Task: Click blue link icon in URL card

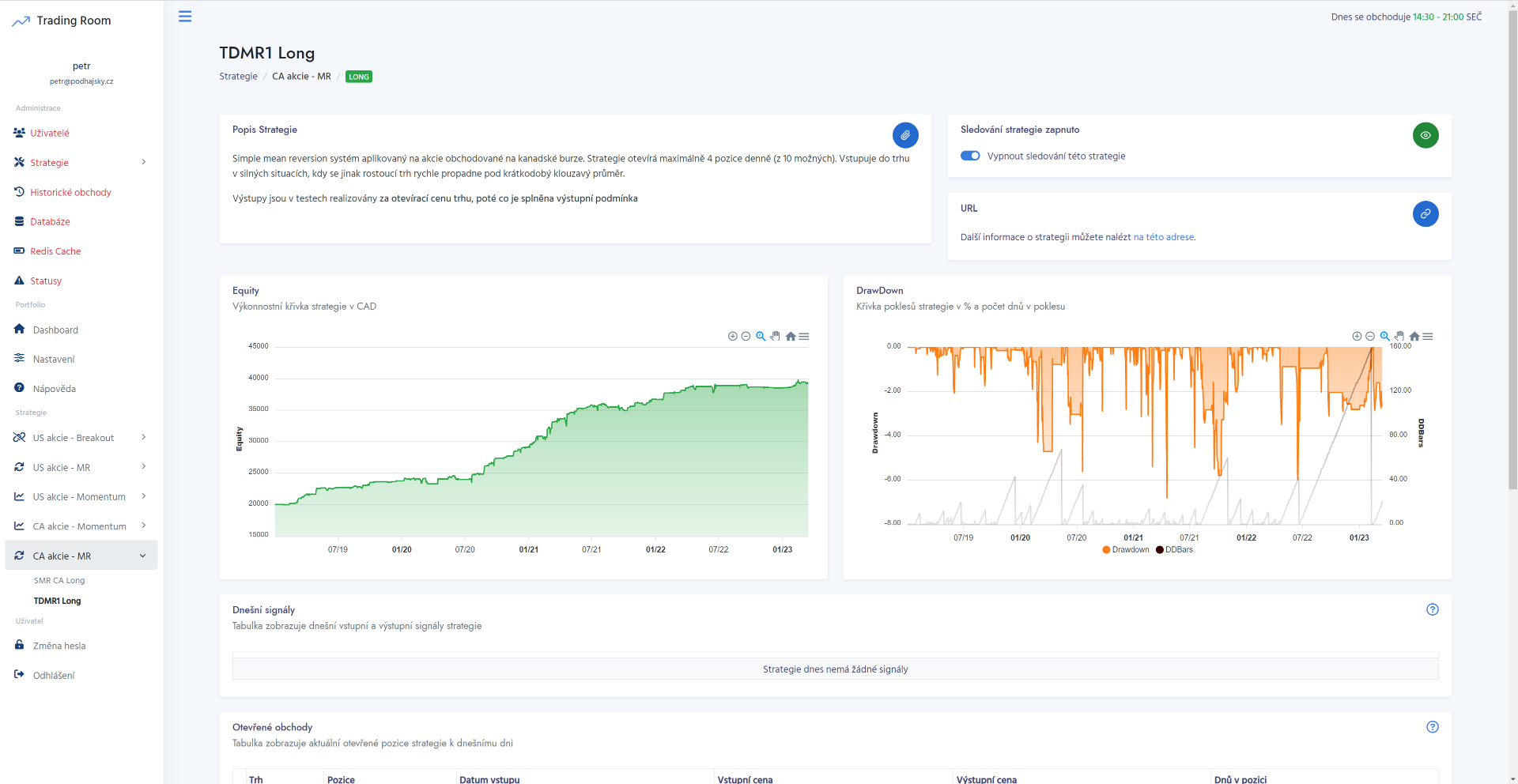Action: (x=1425, y=214)
